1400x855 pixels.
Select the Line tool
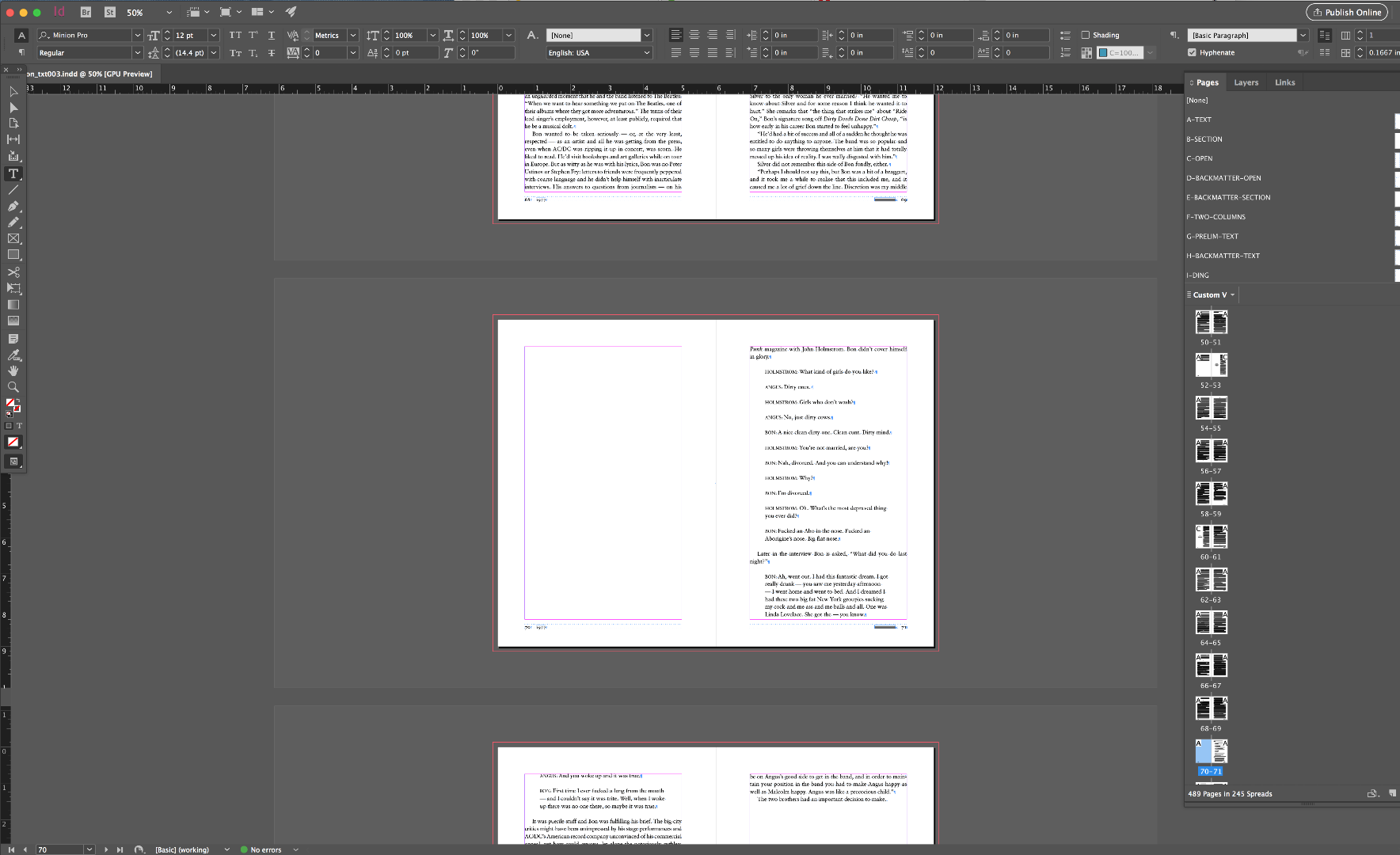(13, 190)
